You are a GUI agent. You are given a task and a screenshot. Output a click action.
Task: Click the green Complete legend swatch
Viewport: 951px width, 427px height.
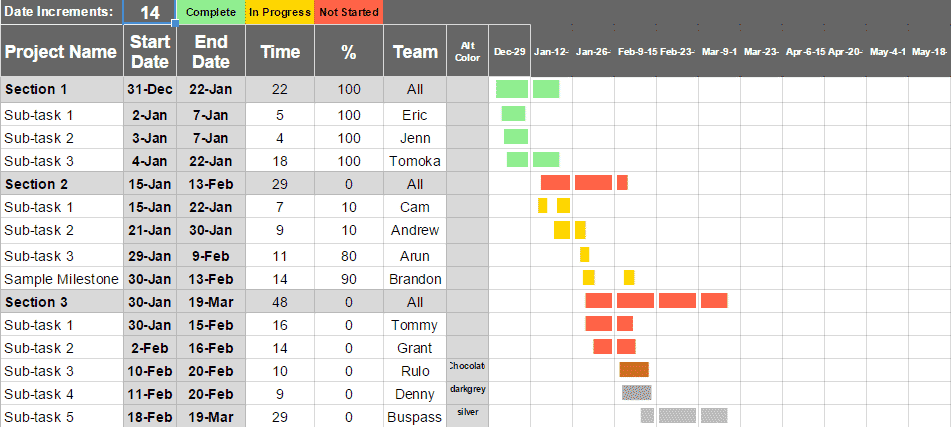coord(210,12)
